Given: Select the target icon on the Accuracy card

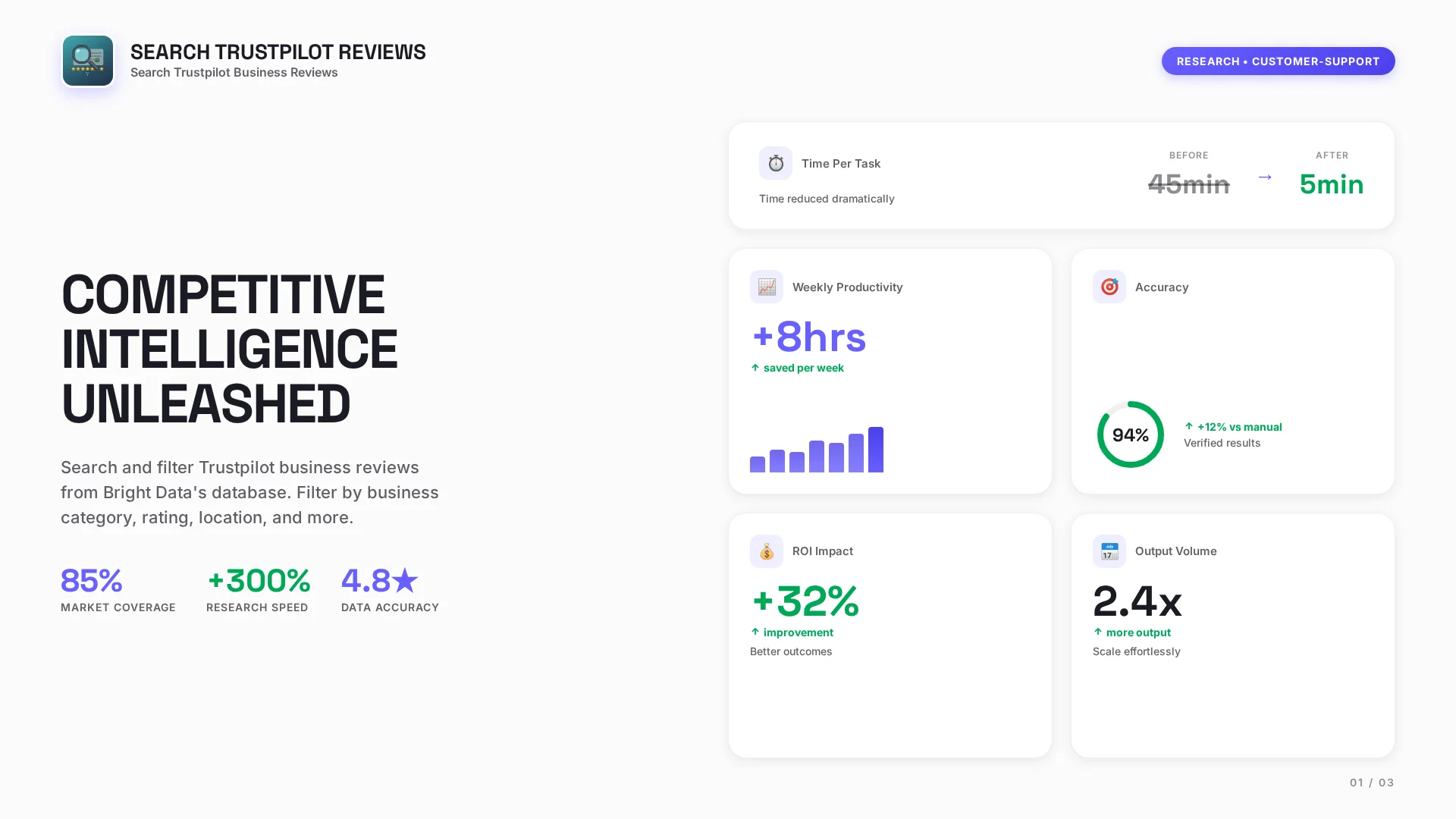Looking at the screenshot, I should tap(1109, 287).
